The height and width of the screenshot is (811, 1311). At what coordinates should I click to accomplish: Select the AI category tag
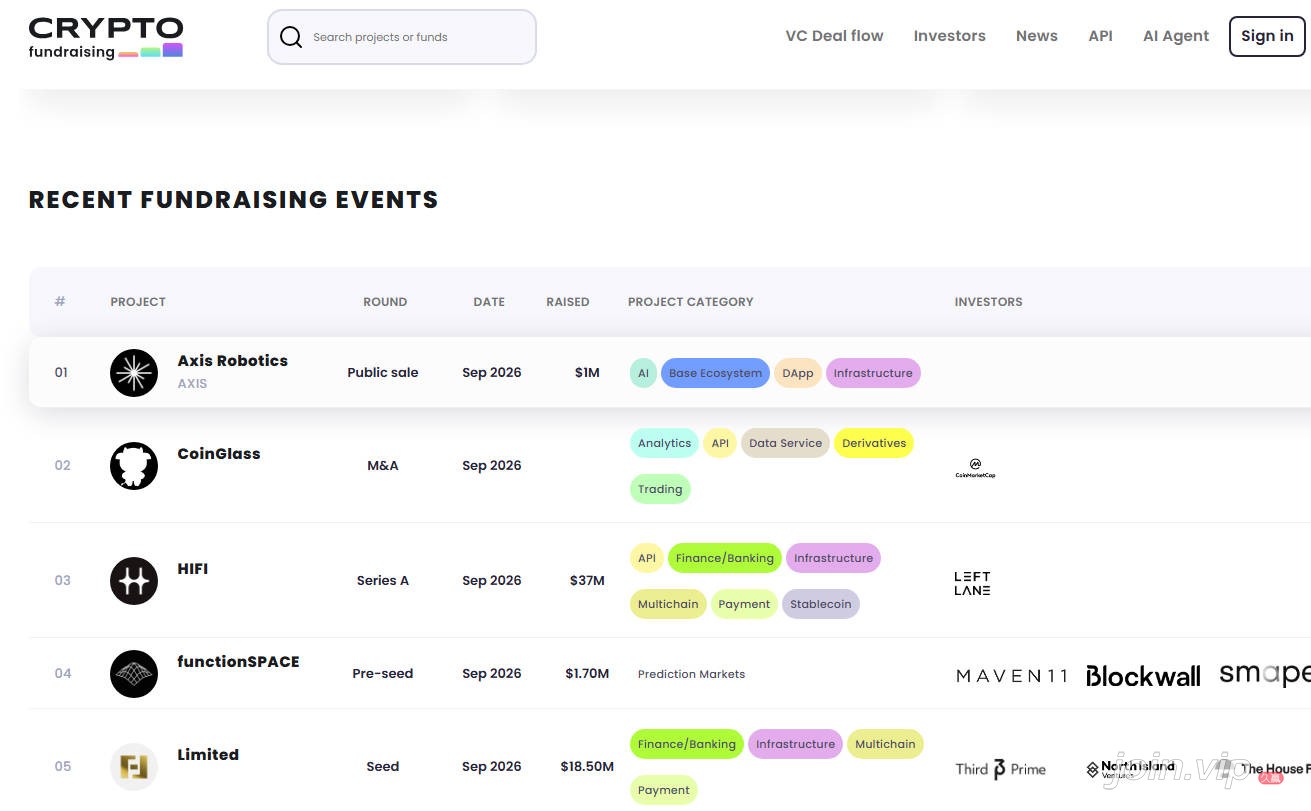643,373
